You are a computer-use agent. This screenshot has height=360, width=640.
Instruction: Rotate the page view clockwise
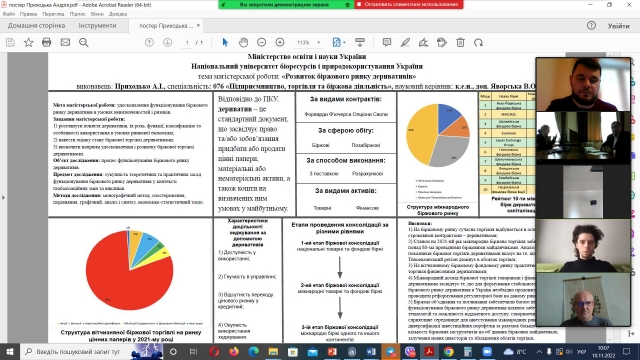click(x=478, y=42)
